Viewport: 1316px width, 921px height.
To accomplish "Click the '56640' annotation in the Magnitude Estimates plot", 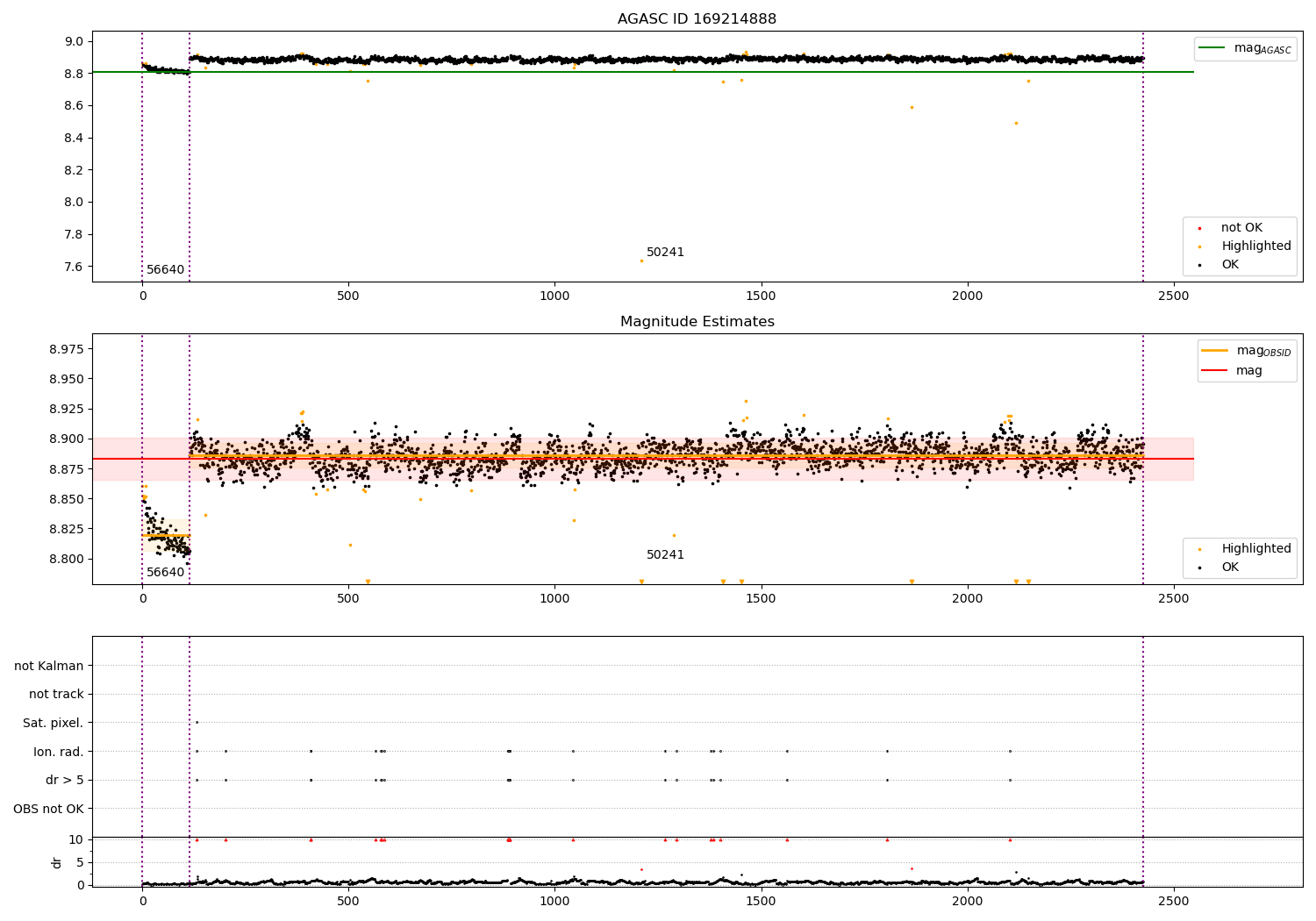I will (x=165, y=573).
